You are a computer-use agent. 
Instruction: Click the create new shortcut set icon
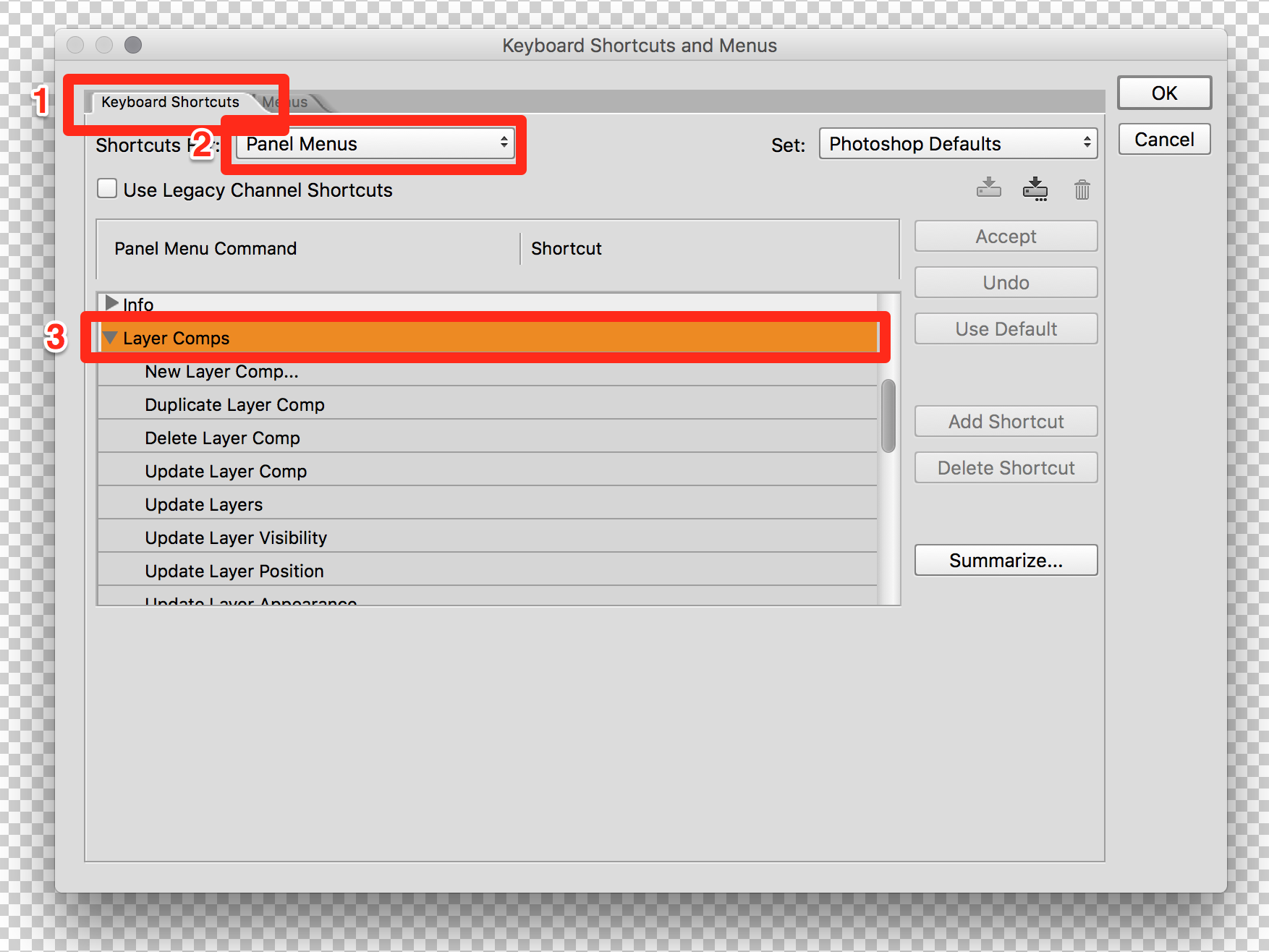pyautogui.click(x=1035, y=189)
